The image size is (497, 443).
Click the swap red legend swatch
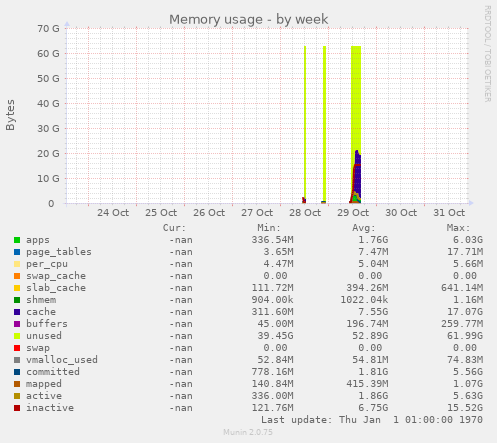pyautogui.click(x=17, y=348)
